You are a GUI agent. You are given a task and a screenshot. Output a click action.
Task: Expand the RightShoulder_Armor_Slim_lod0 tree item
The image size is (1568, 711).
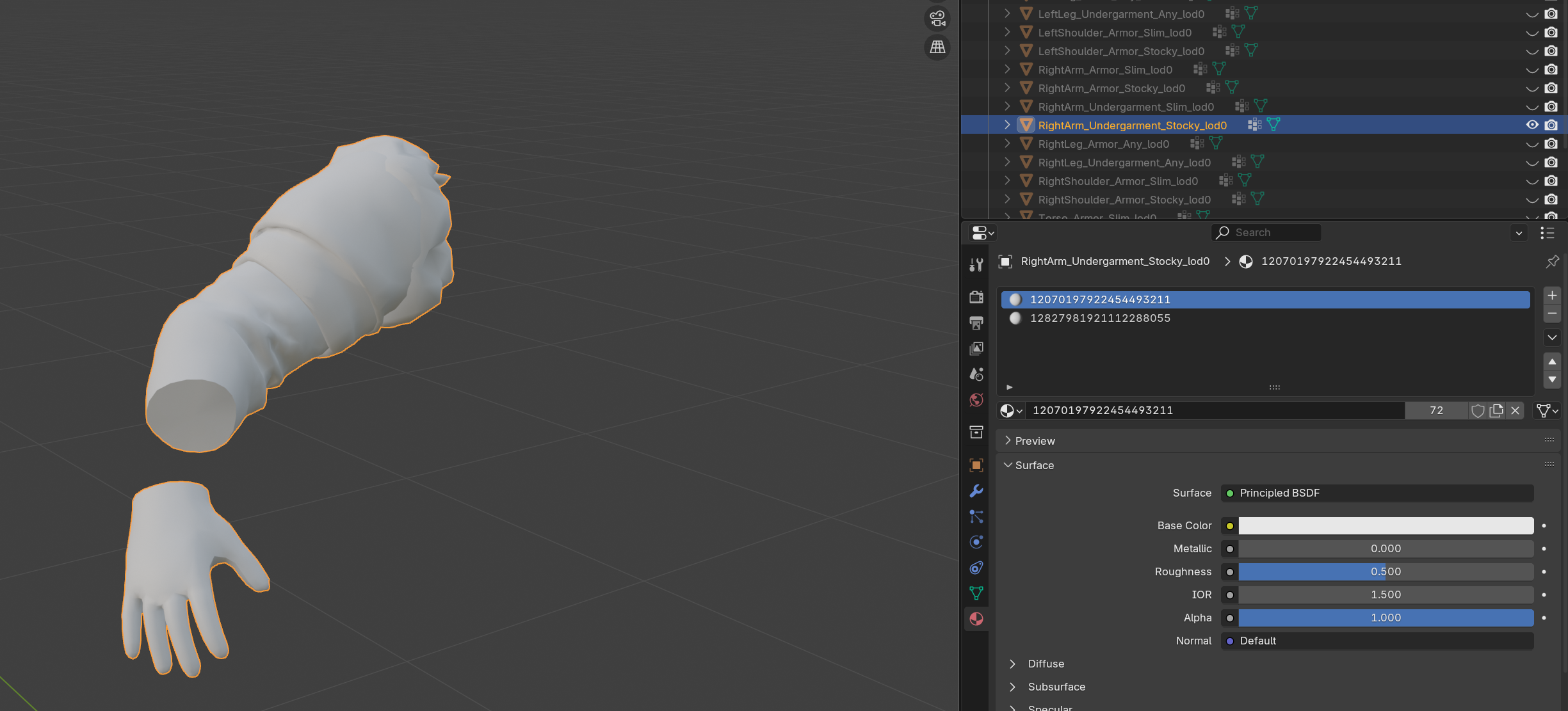[1007, 181]
